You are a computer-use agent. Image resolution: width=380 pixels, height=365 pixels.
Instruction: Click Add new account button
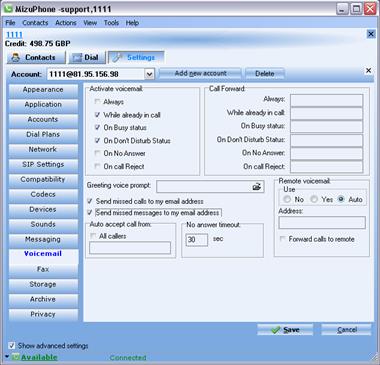click(200, 73)
